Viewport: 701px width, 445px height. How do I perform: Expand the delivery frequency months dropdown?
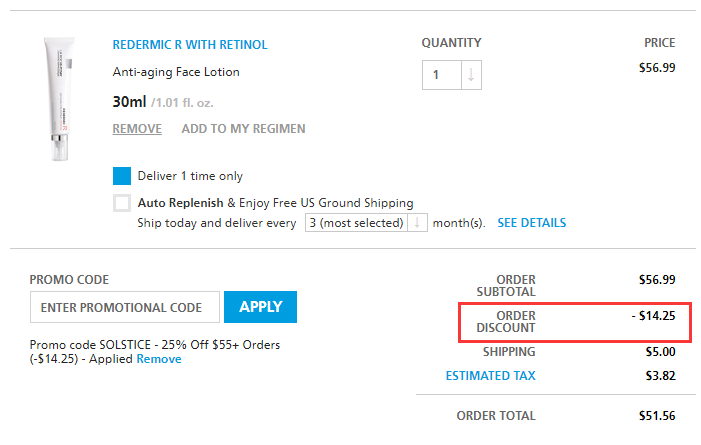pos(366,223)
